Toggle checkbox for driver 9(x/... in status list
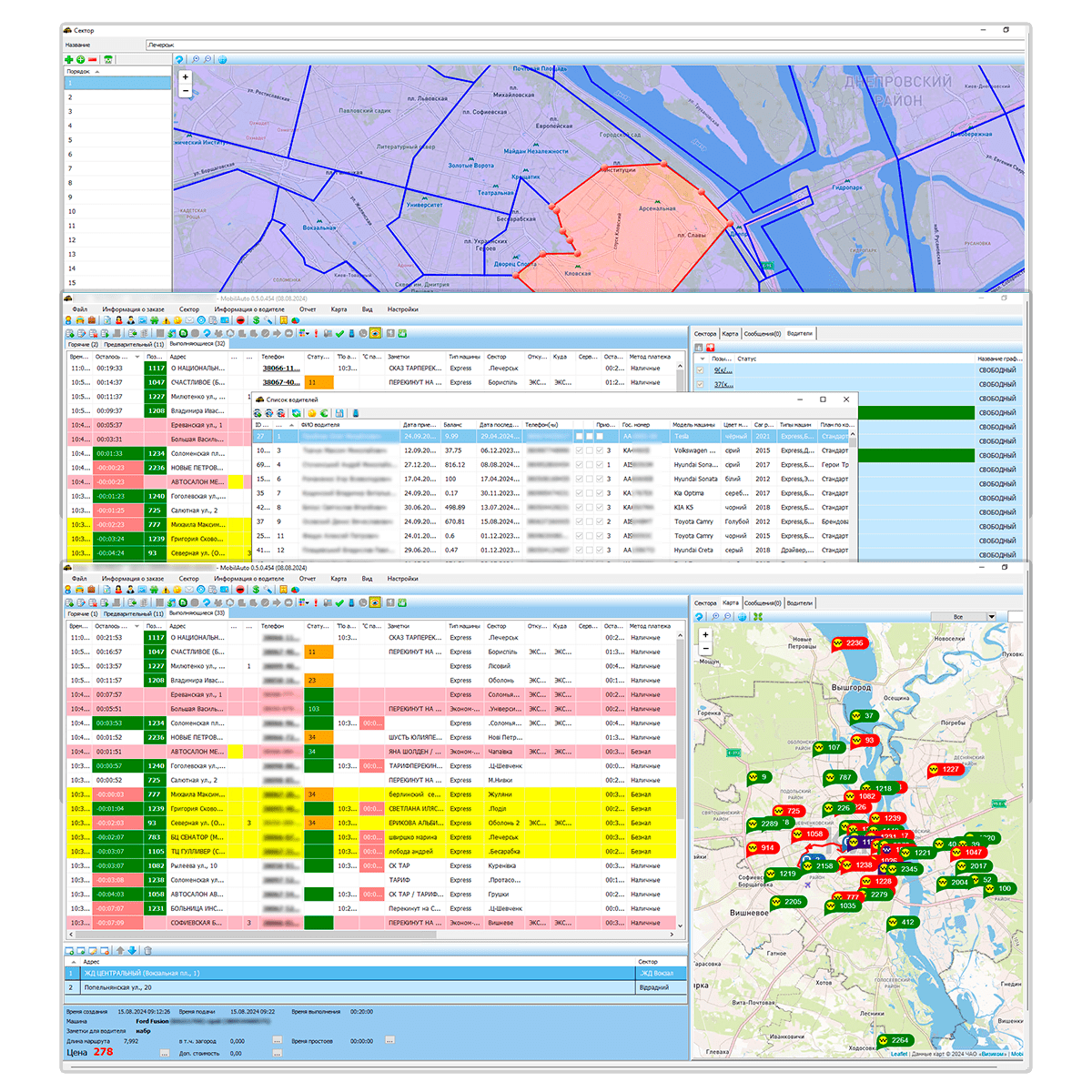The image size is (1092, 1092). click(x=700, y=370)
